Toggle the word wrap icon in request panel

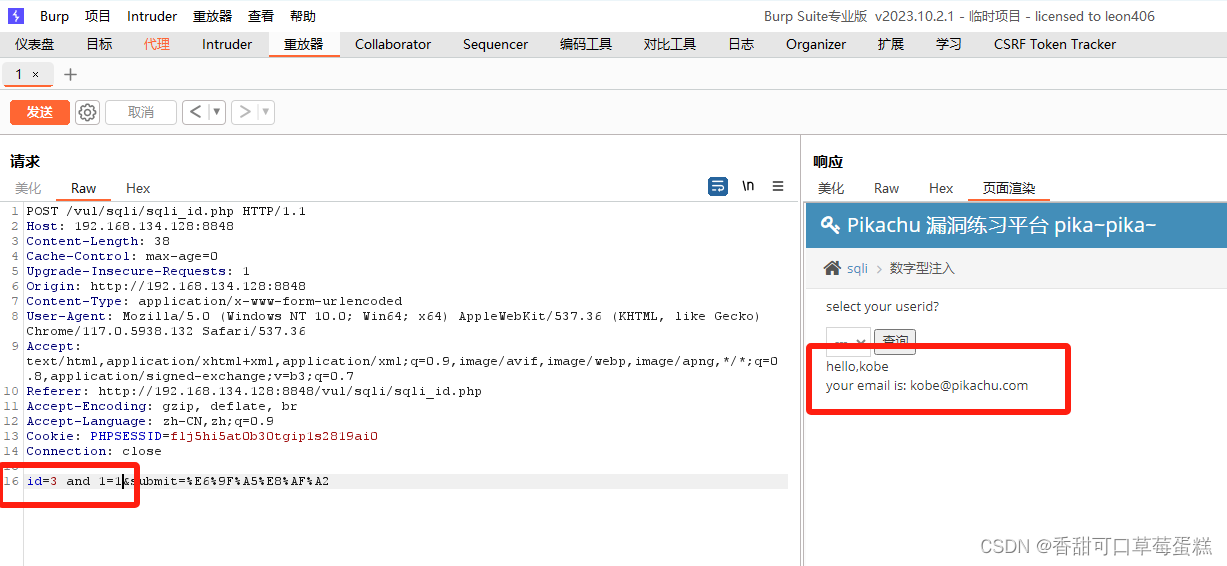point(718,187)
